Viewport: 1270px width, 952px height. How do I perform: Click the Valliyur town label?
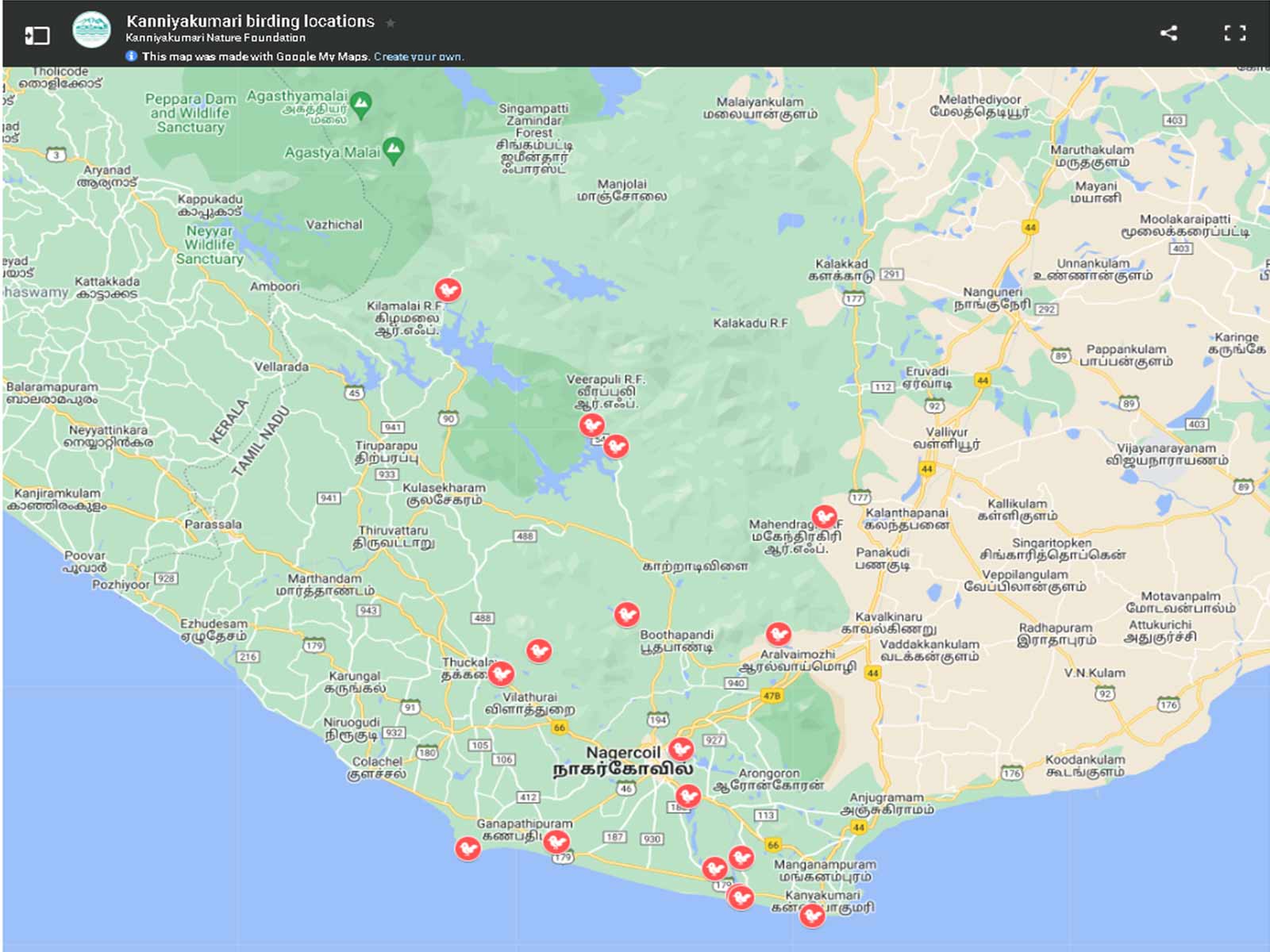947,438
